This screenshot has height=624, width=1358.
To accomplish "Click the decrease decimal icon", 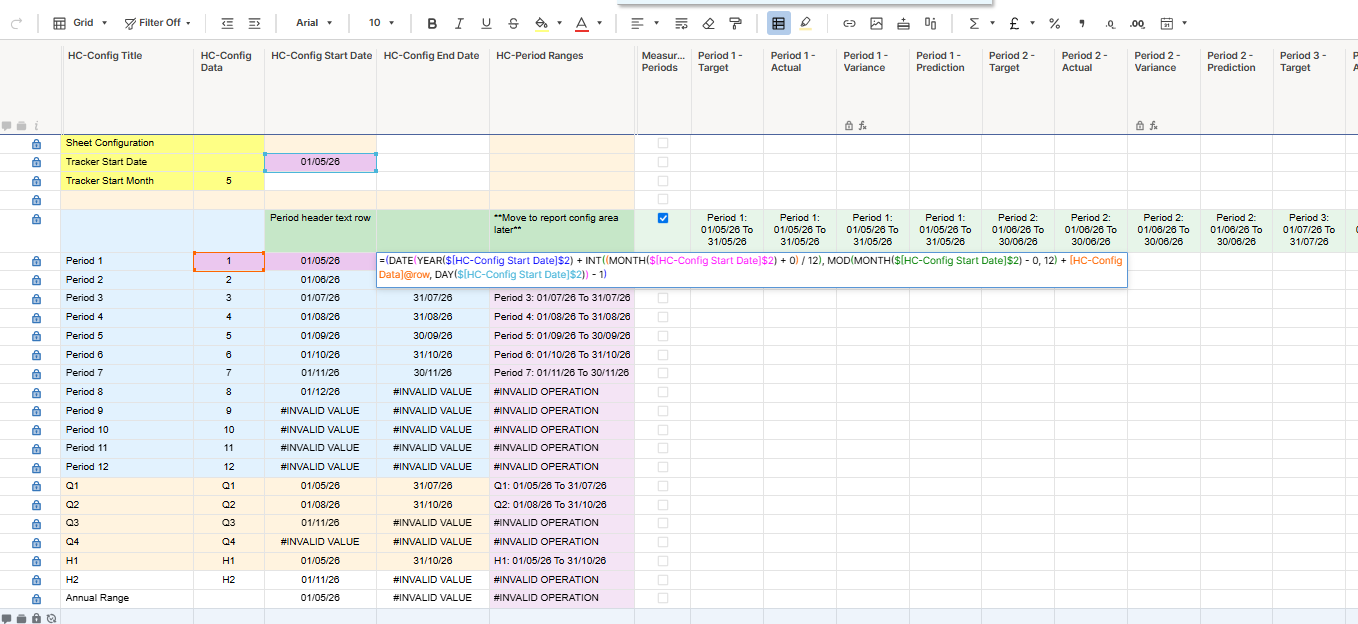I will pos(1110,23).
